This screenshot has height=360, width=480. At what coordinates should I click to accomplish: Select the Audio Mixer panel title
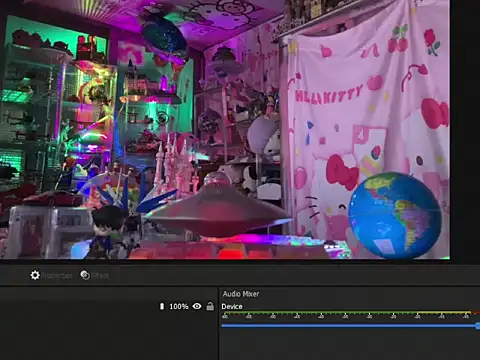(x=241, y=294)
